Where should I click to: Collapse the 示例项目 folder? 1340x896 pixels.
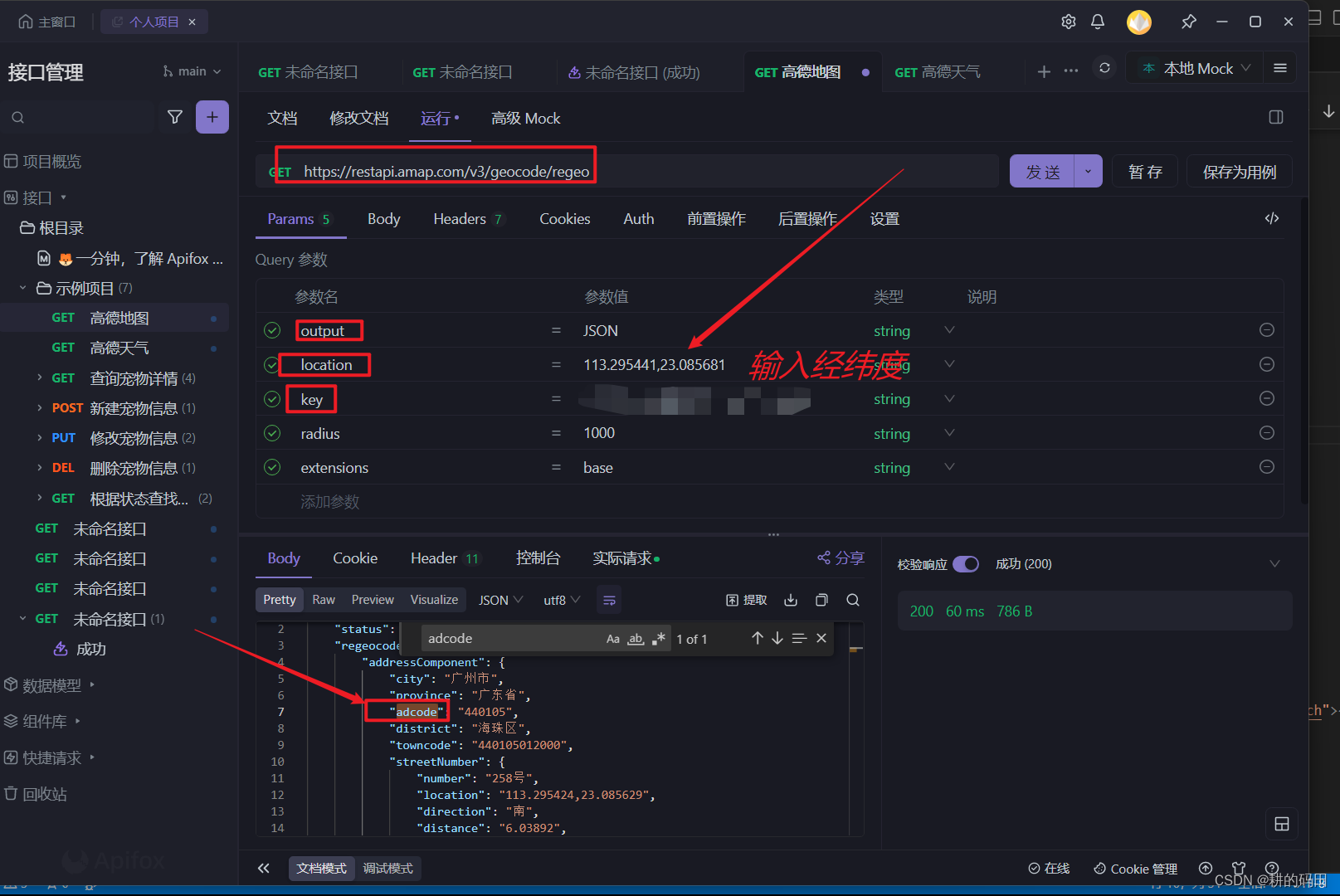23,288
